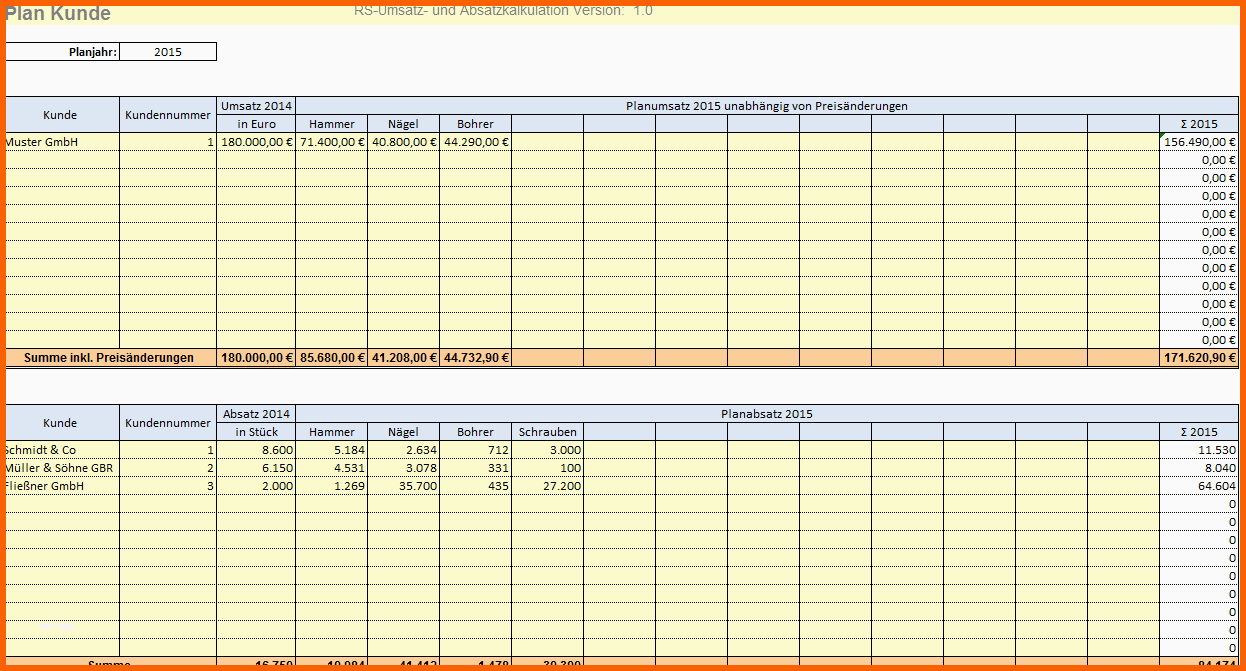Select the Schrauben value 27.200

(x=548, y=486)
